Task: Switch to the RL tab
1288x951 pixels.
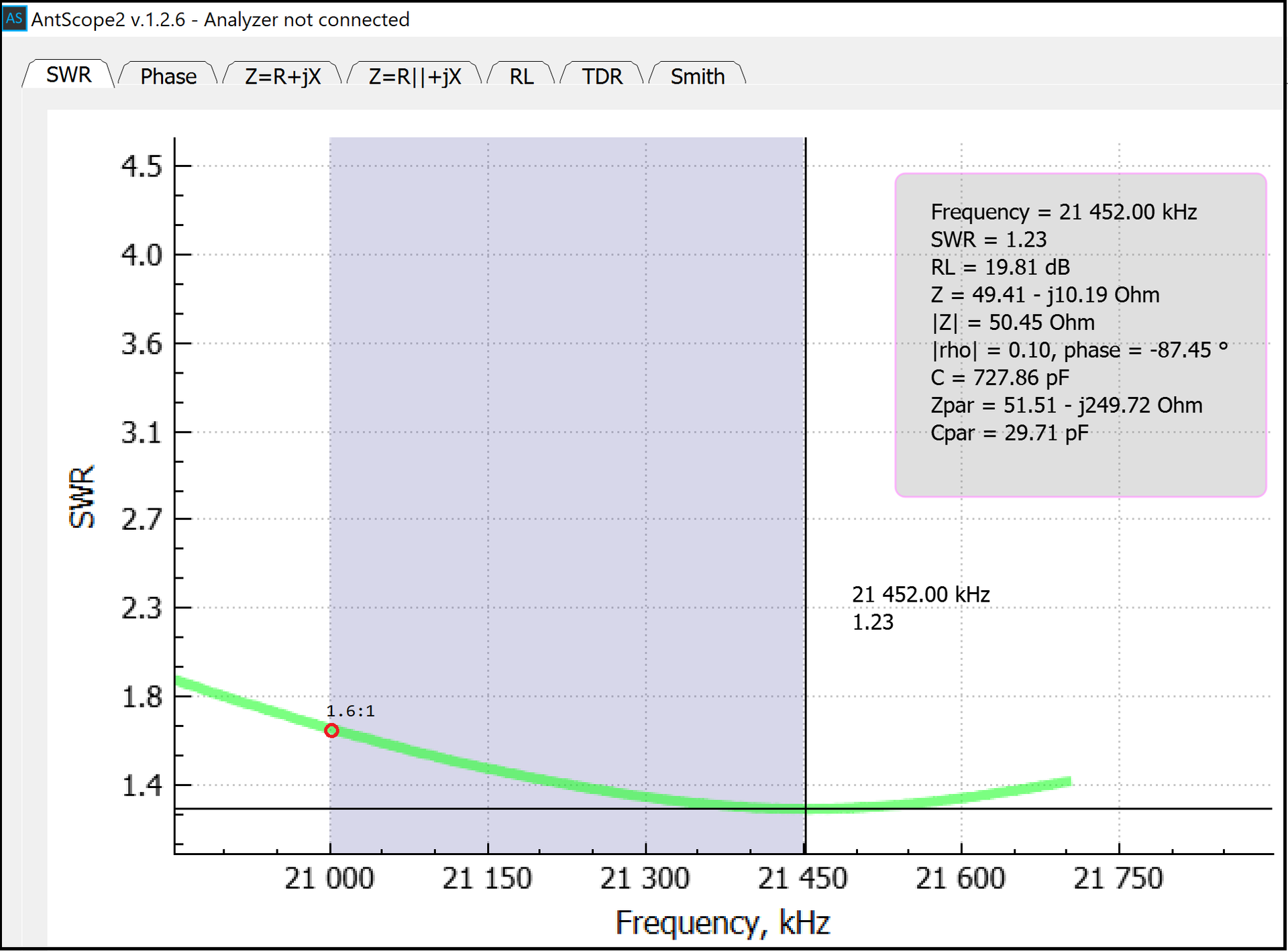Action: click(521, 76)
